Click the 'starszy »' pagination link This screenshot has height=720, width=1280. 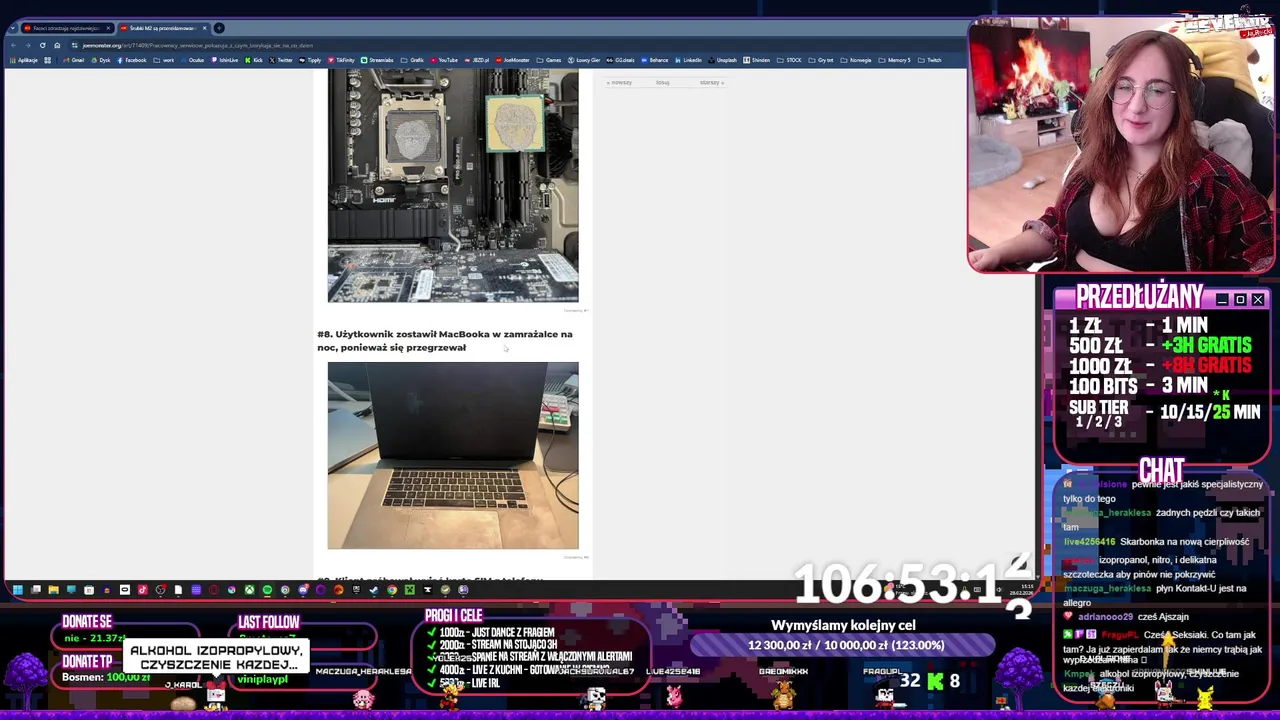(710, 82)
